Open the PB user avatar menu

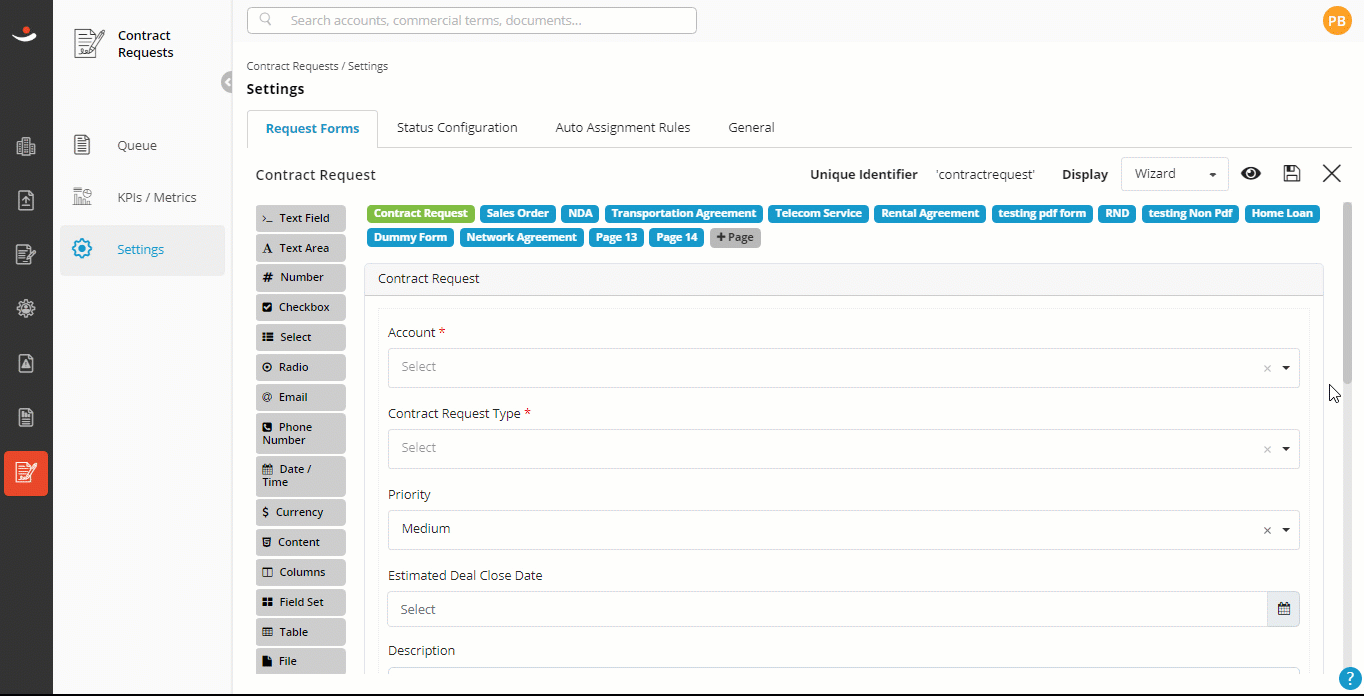1336,20
